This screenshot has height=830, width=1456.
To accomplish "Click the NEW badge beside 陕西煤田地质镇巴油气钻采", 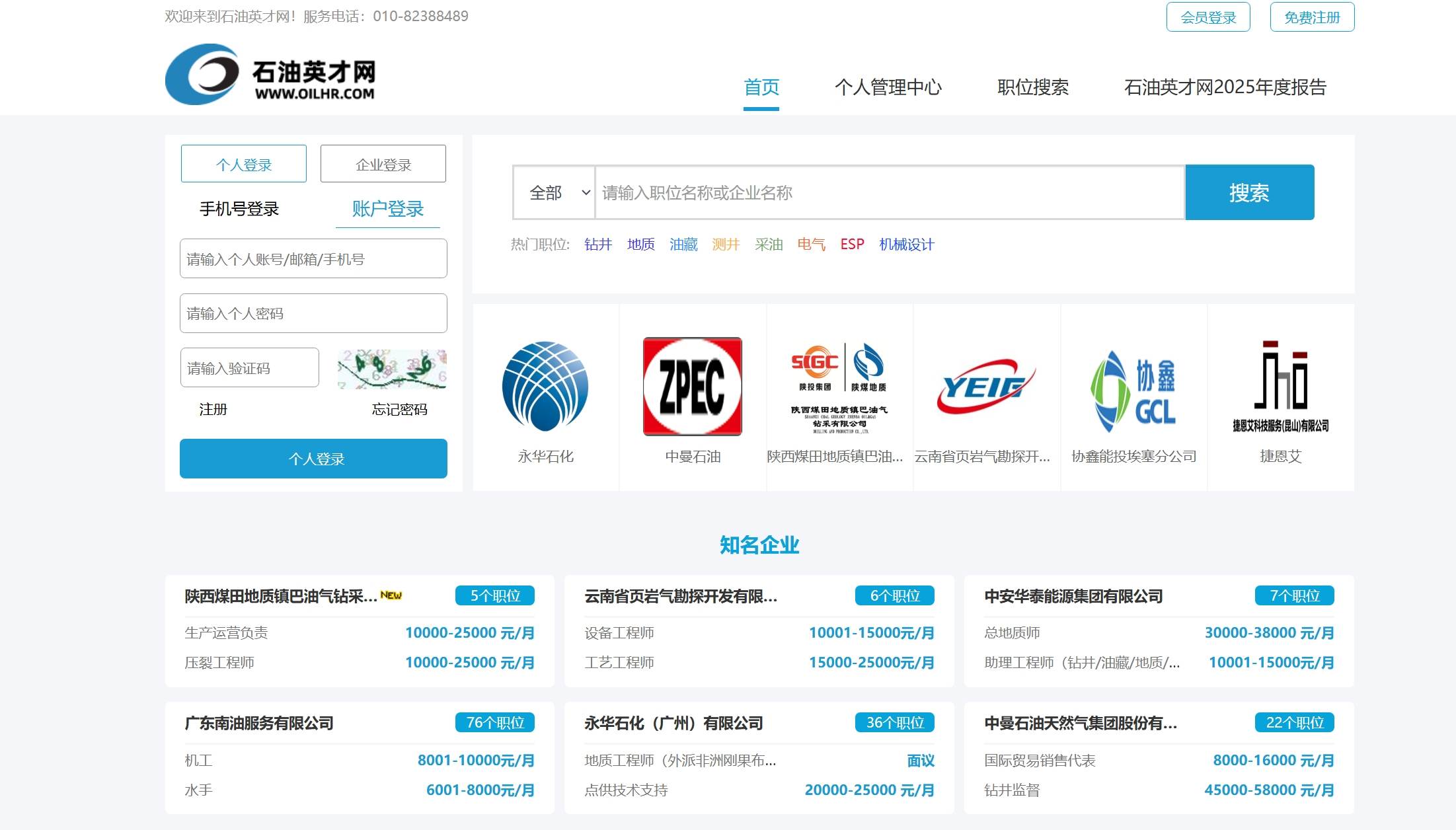I will [391, 595].
